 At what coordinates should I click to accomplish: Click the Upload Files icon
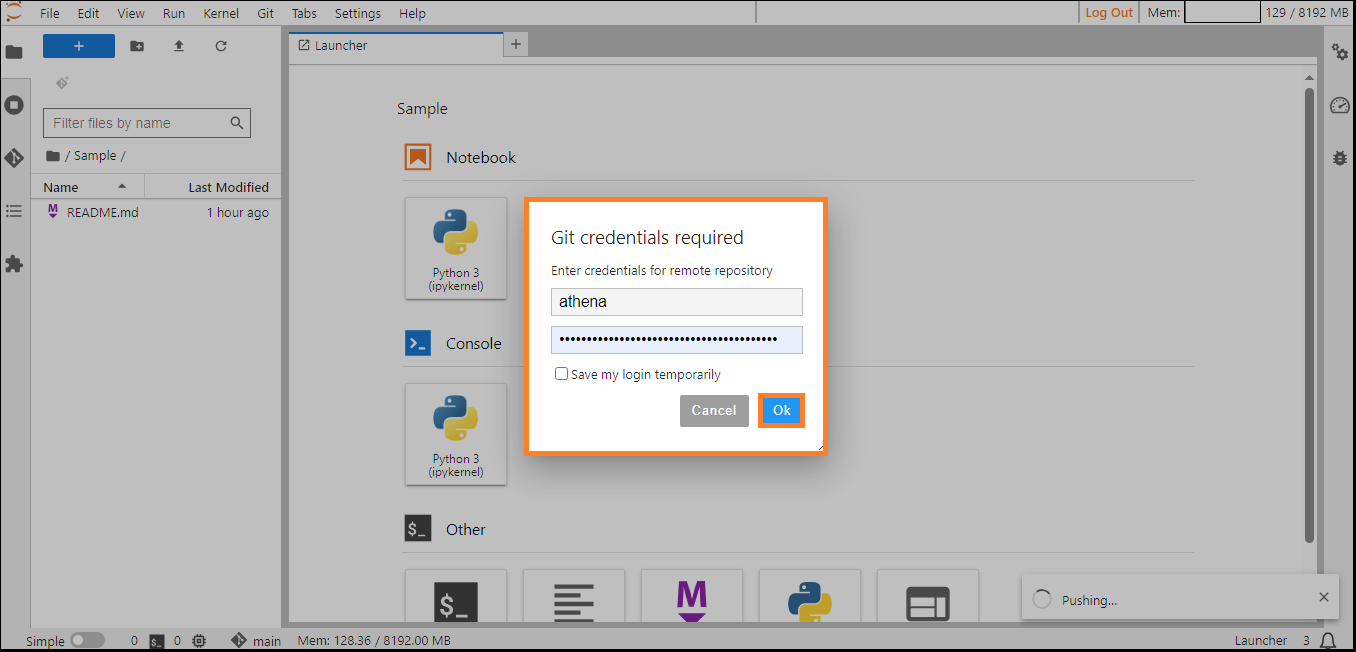179,46
